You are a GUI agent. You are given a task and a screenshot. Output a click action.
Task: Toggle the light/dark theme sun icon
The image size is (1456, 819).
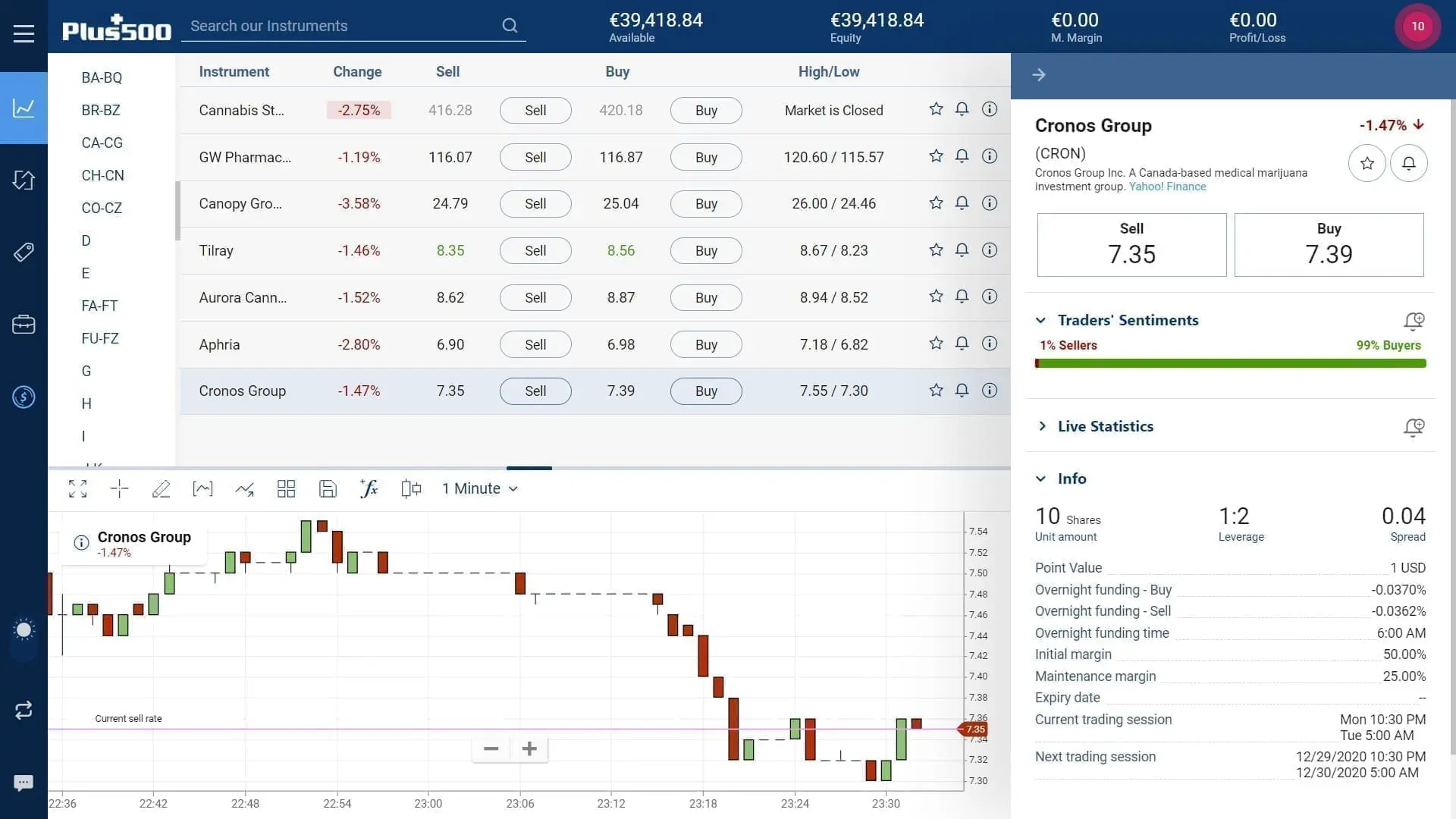pyautogui.click(x=24, y=629)
